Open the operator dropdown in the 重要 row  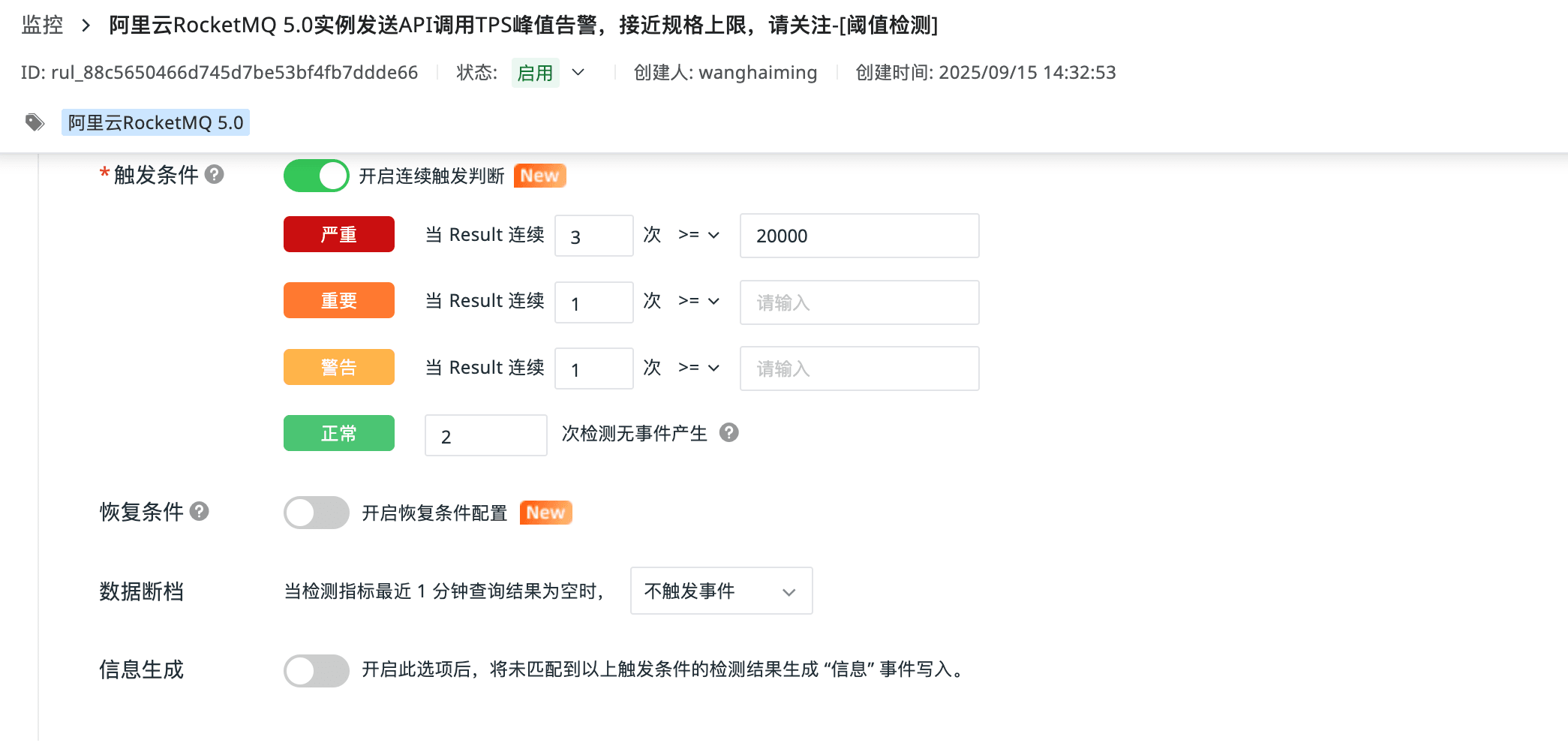coord(698,301)
